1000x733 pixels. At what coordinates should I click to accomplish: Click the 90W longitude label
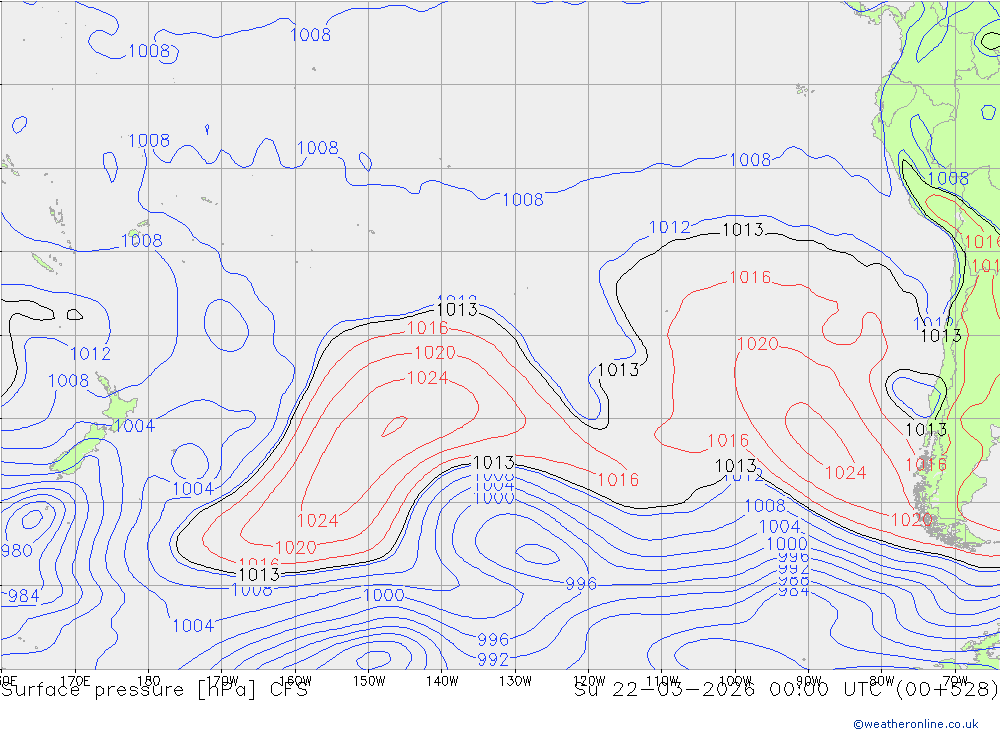point(809,681)
